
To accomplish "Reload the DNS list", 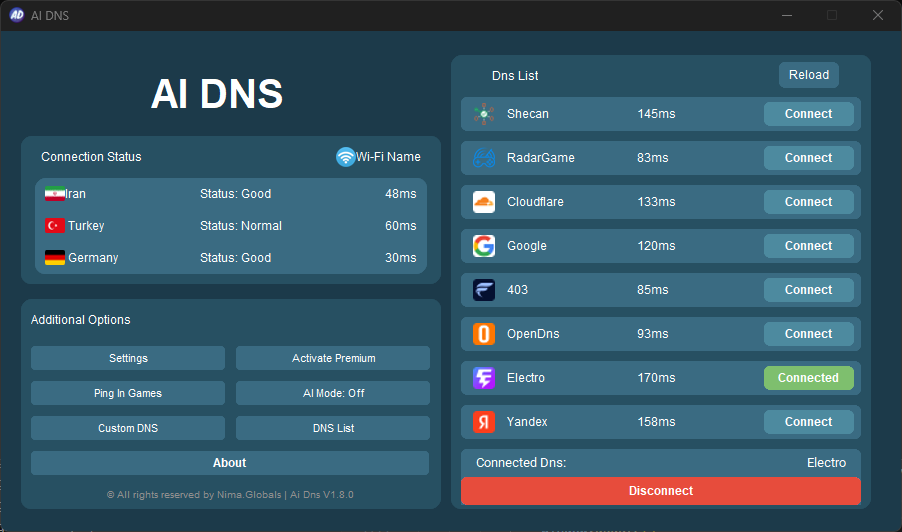I will click(x=808, y=75).
